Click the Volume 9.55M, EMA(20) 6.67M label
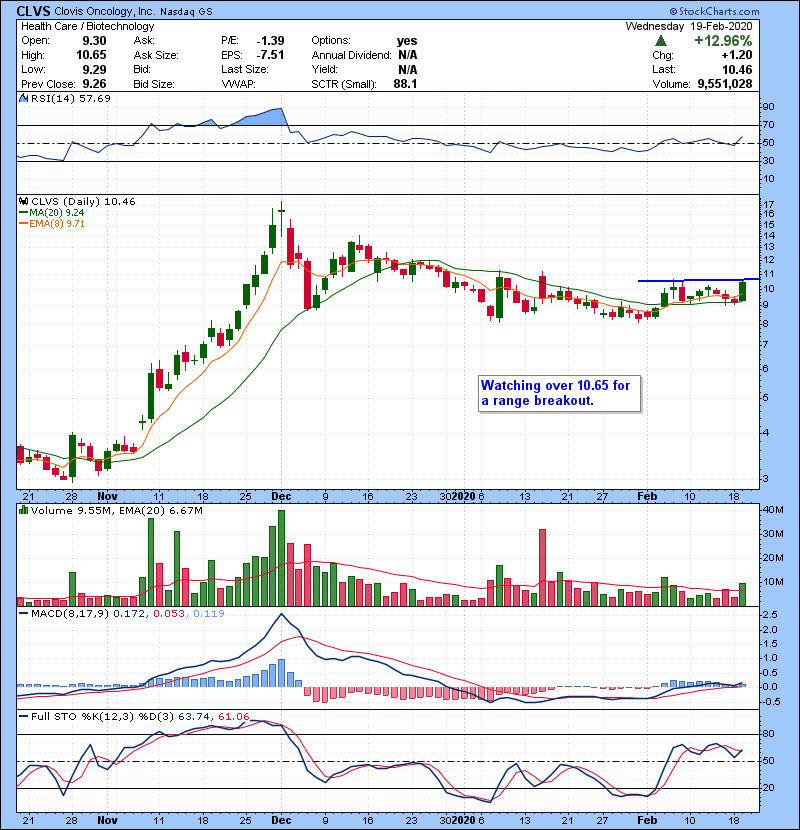 (116, 511)
